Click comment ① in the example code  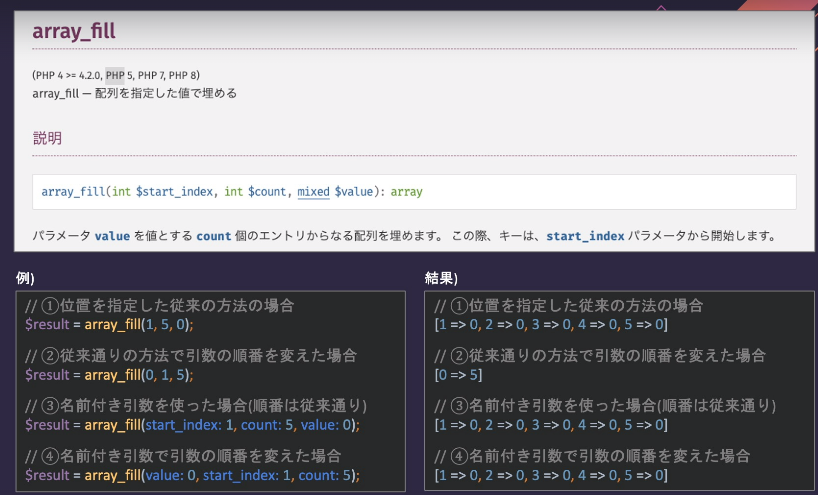[160, 306]
